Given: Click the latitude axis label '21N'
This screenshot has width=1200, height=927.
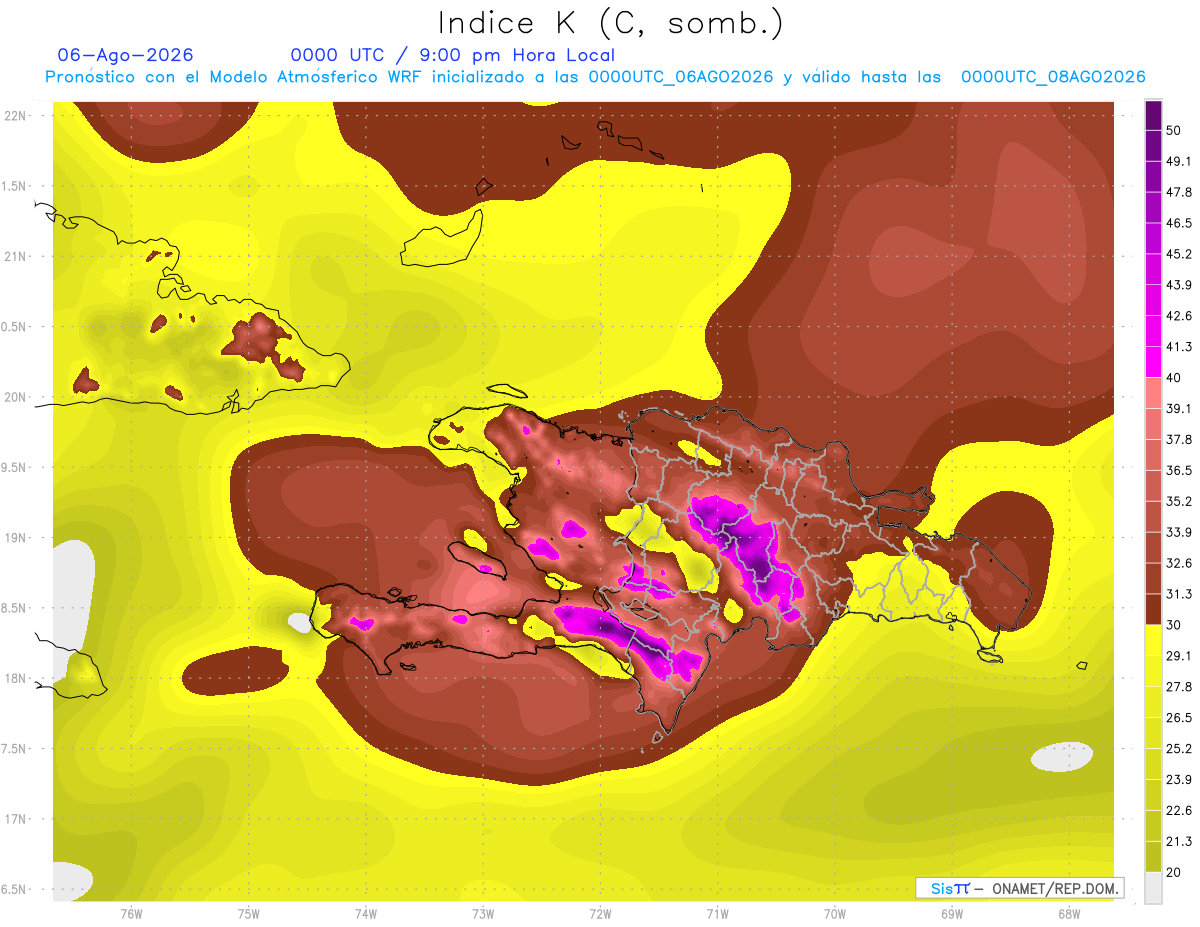Looking at the screenshot, I should pyautogui.click(x=16, y=257).
